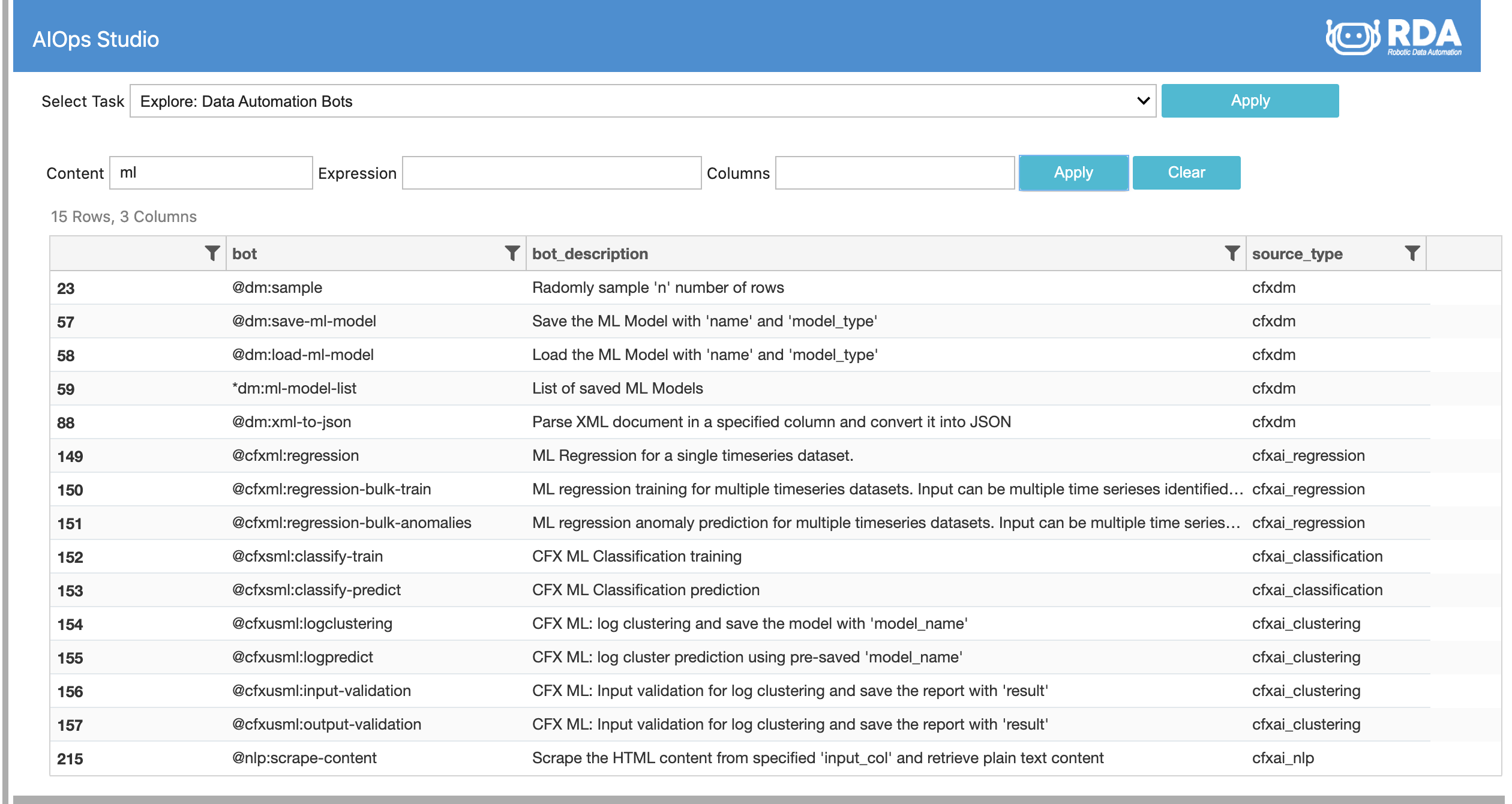Open the filter on the source_type column
This screenshot has width=1512, height=804.
pos(1411,253)
